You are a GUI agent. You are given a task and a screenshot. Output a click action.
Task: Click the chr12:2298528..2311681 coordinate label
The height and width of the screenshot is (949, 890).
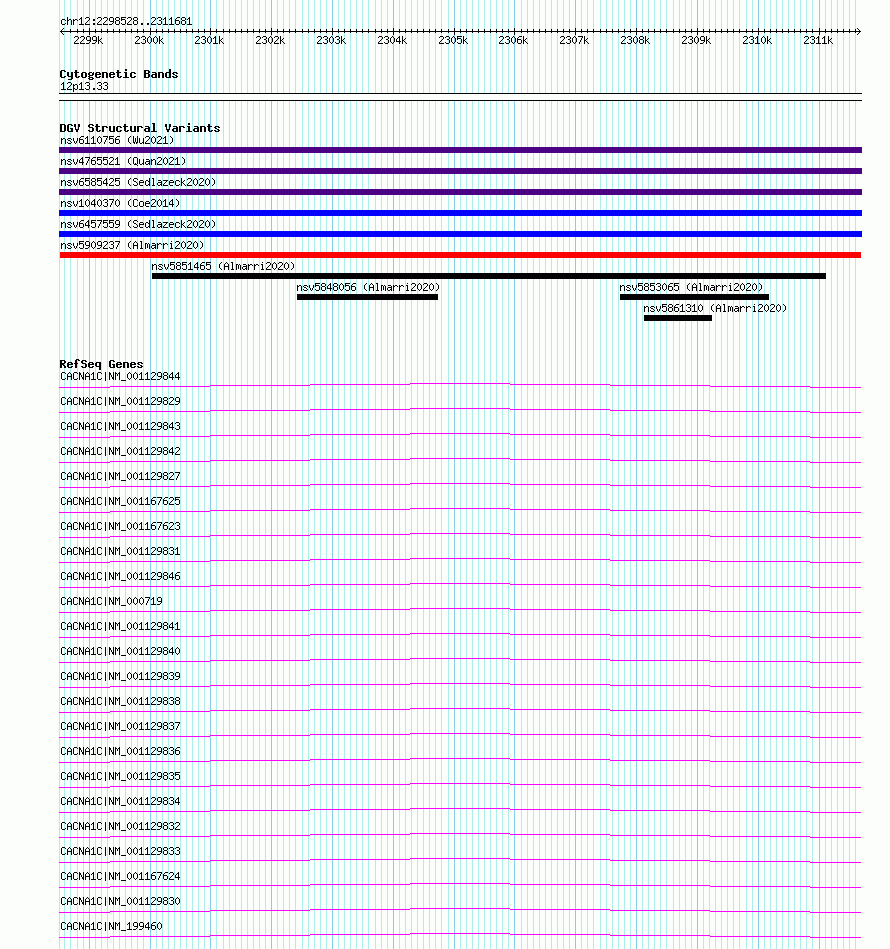point(126,21)
